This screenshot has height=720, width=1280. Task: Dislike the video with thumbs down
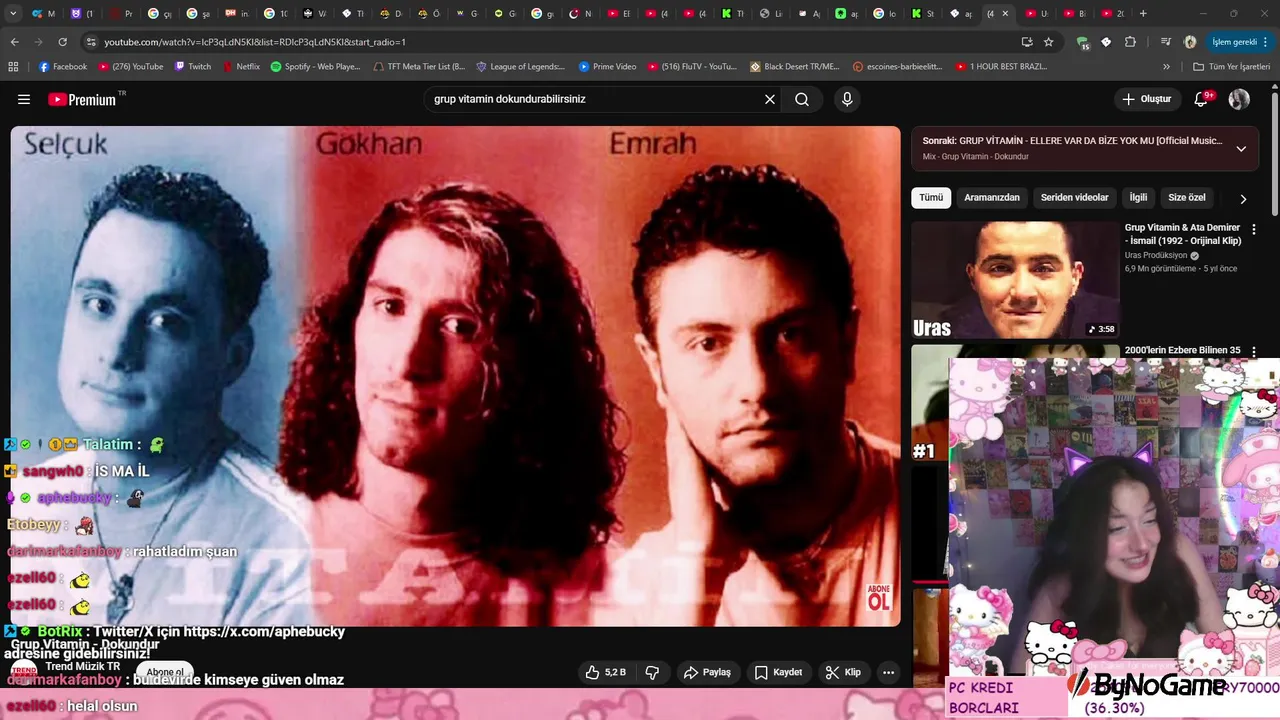(x=652, y=672)
